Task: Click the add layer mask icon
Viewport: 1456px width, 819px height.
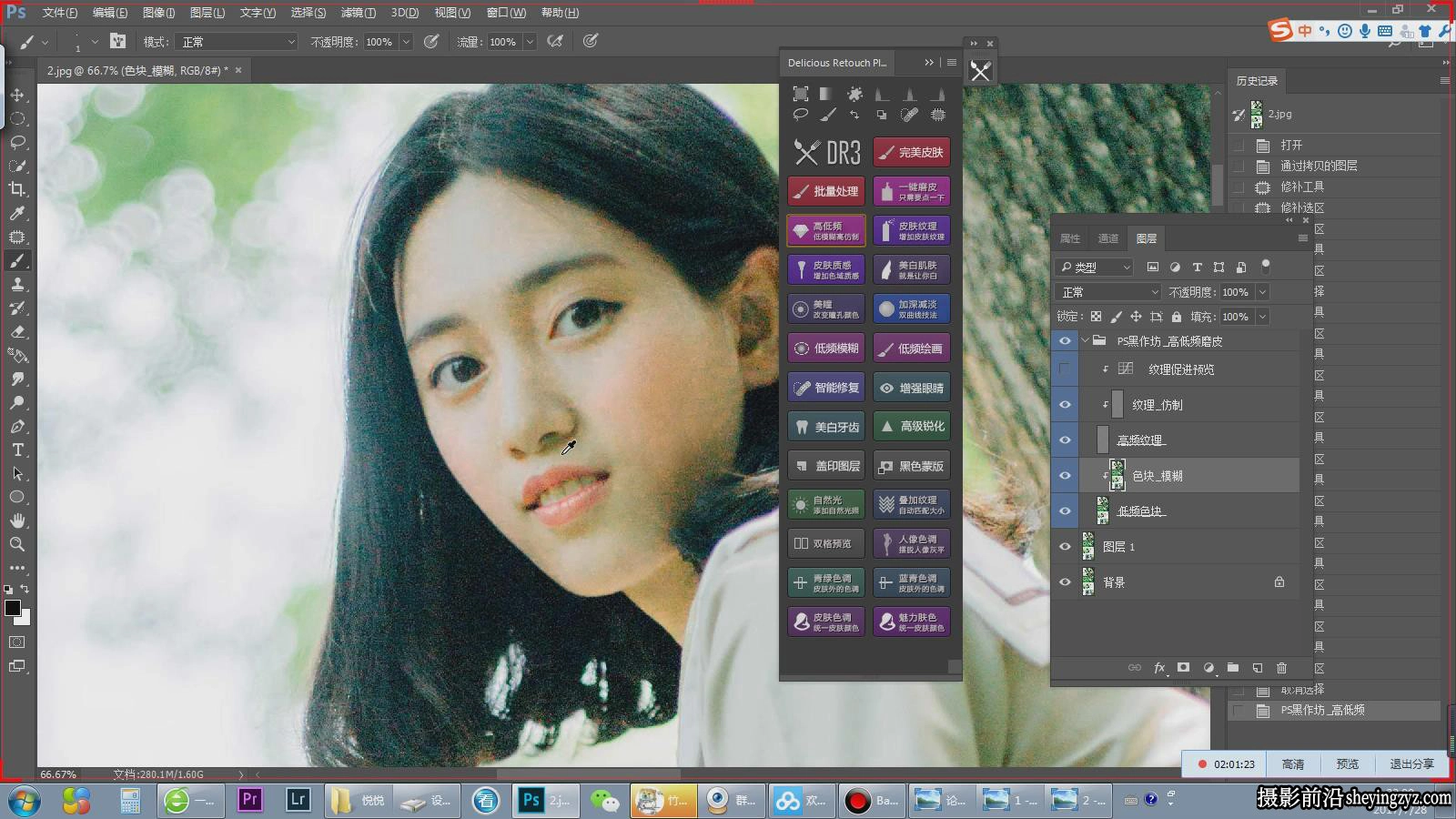Action: coord(1183,667)
